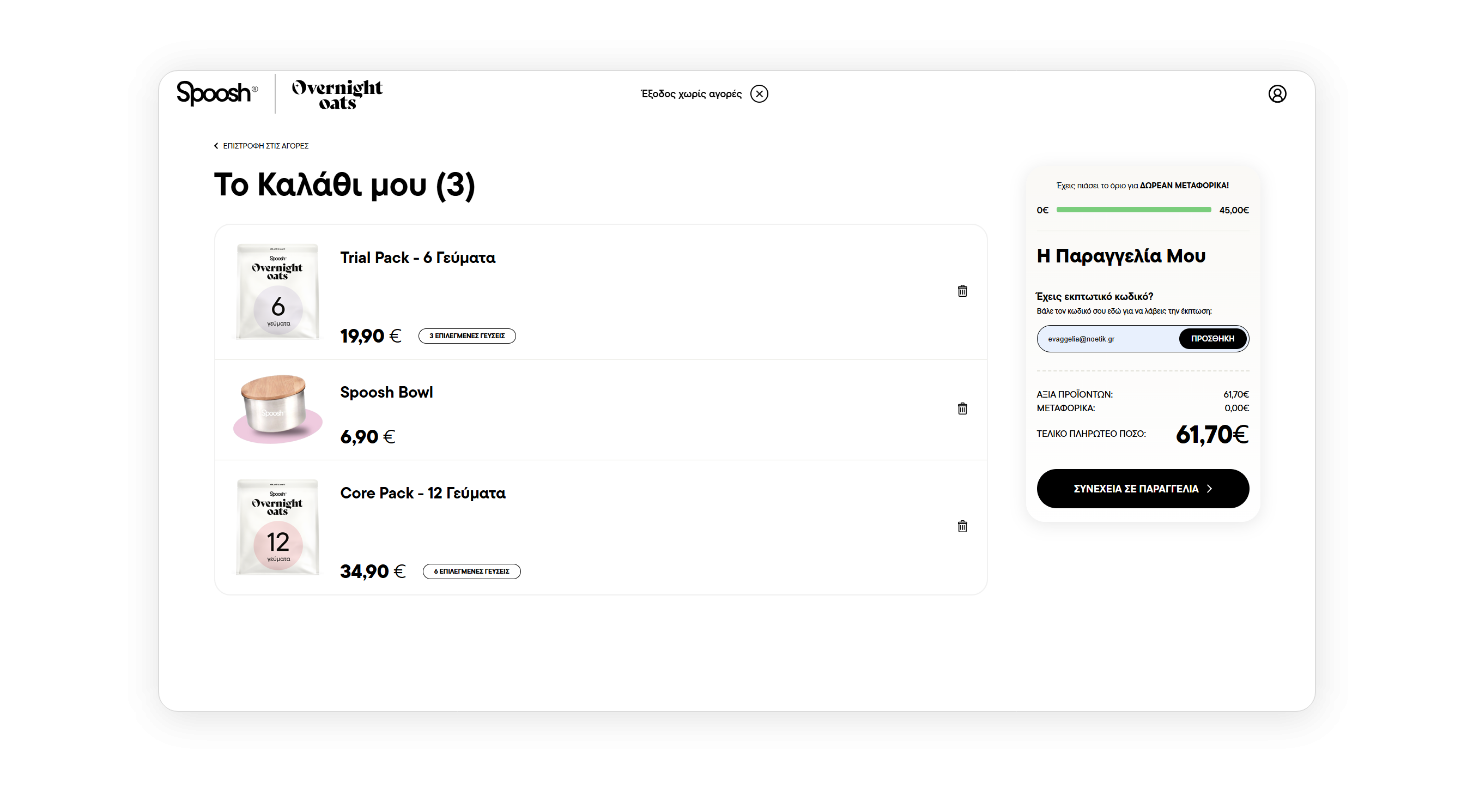Screen dimensions: 1469x786
Task: Open the Trial Pack product thumbnail
Action: pos(277,292)
